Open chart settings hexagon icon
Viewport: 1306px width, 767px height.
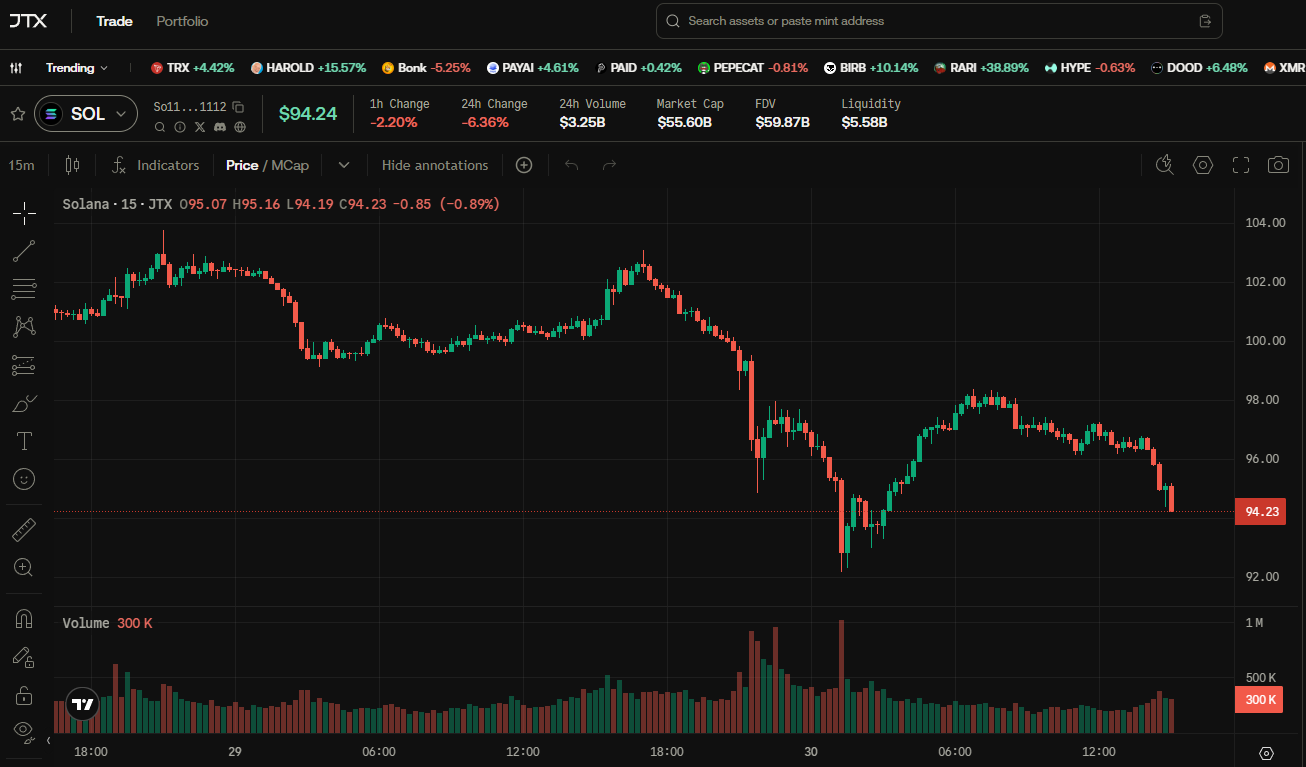(1203, 165)
